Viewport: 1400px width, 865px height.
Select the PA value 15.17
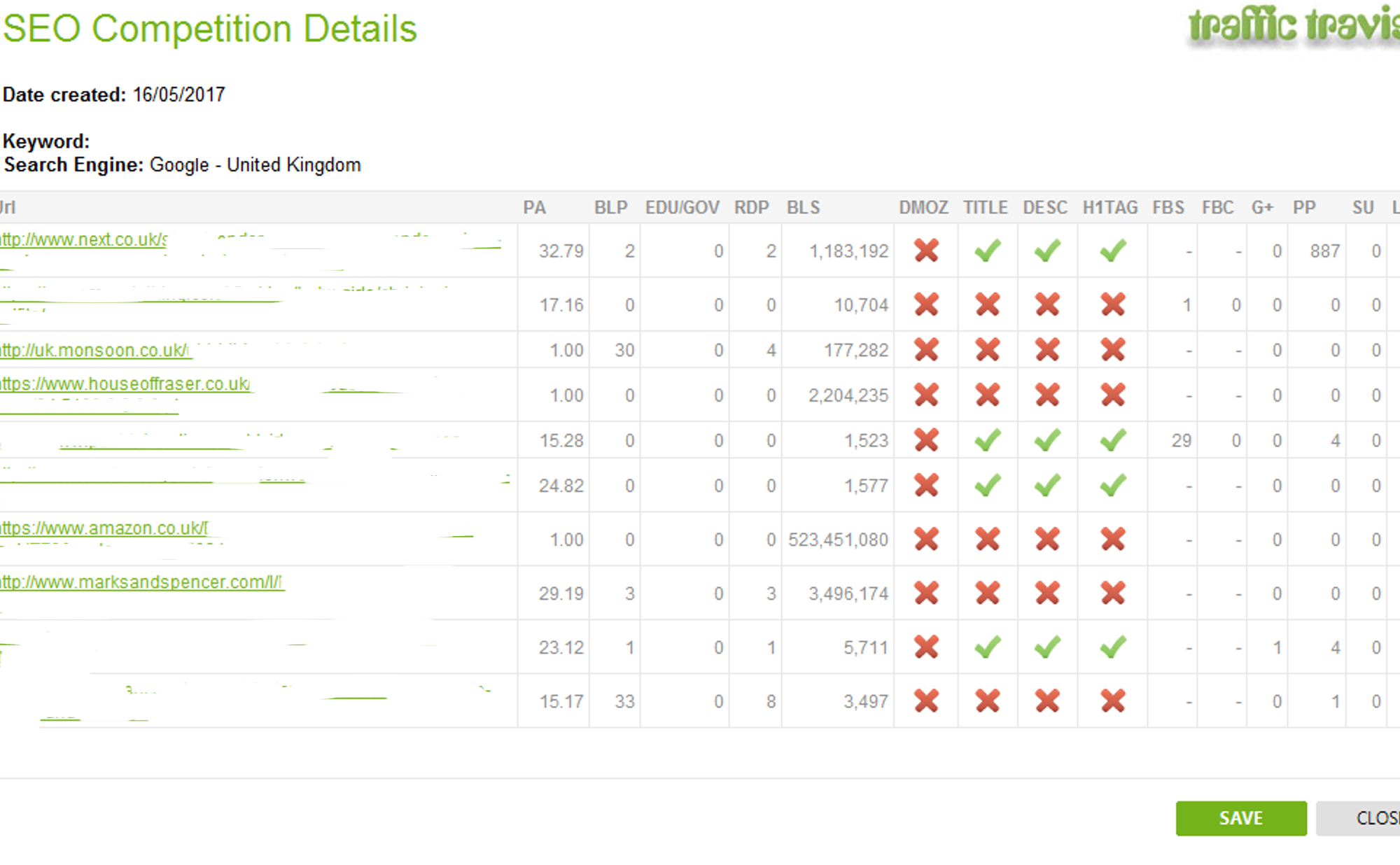pyautogui.click(x=561, y=701)
